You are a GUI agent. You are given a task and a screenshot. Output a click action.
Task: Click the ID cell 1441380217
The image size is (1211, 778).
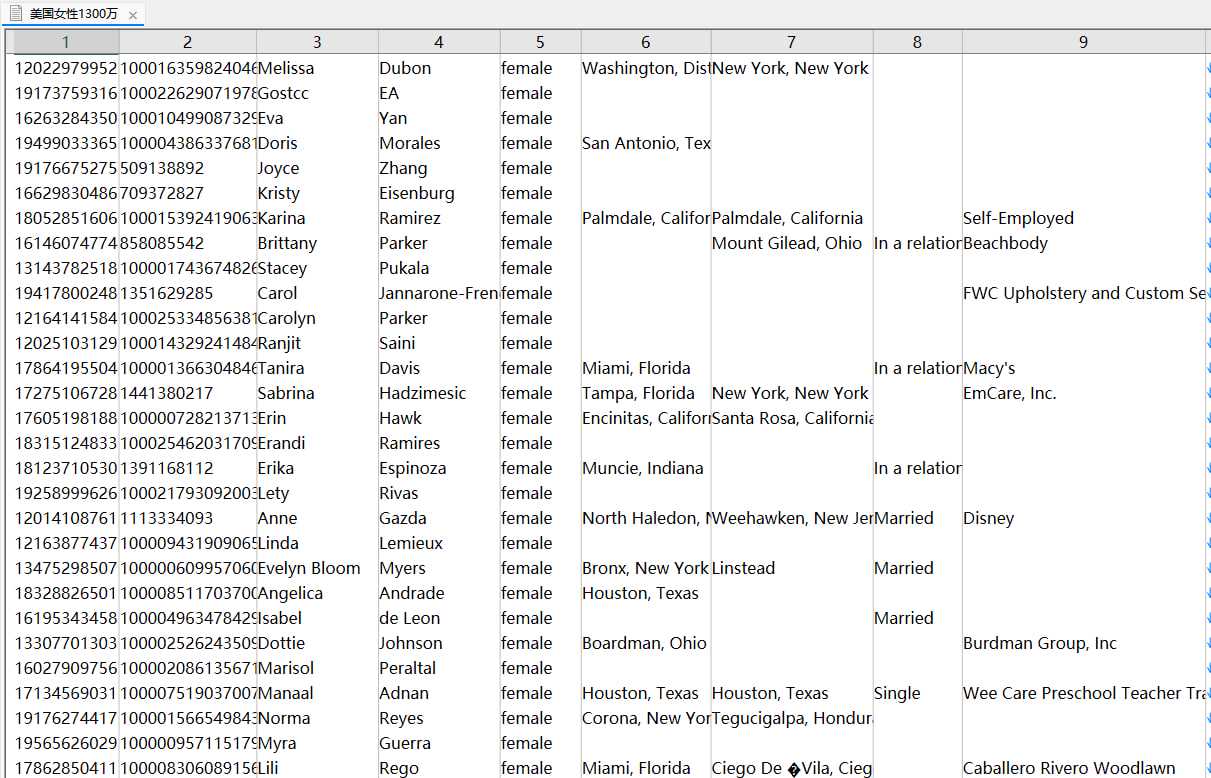point(188,393)
